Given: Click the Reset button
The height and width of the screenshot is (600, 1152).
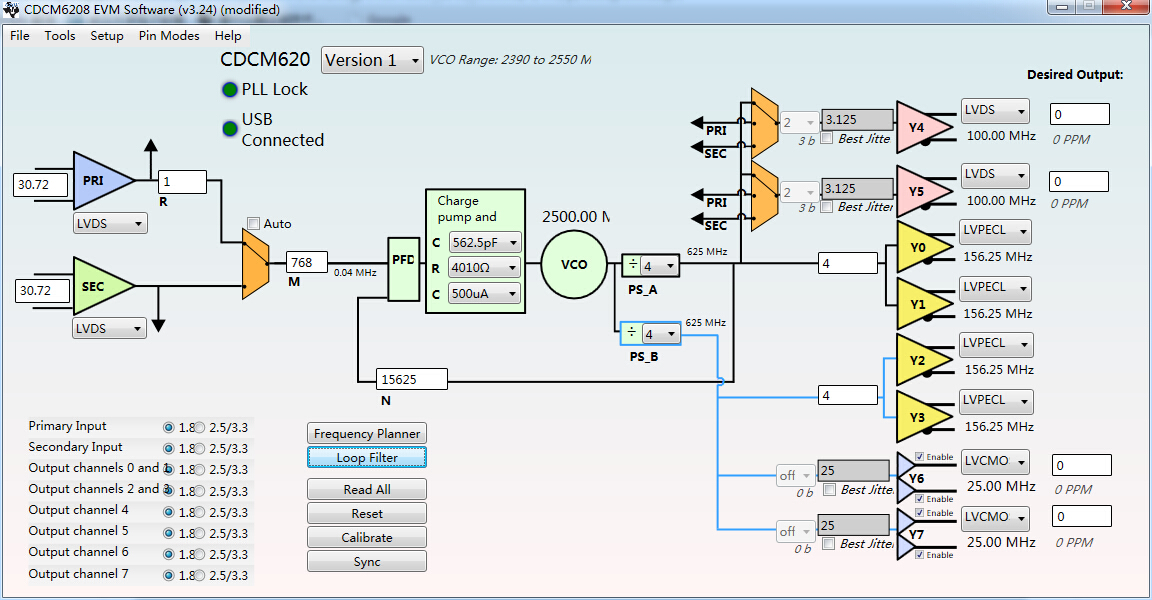Looking at the screenshot, I should click(367, 513).
